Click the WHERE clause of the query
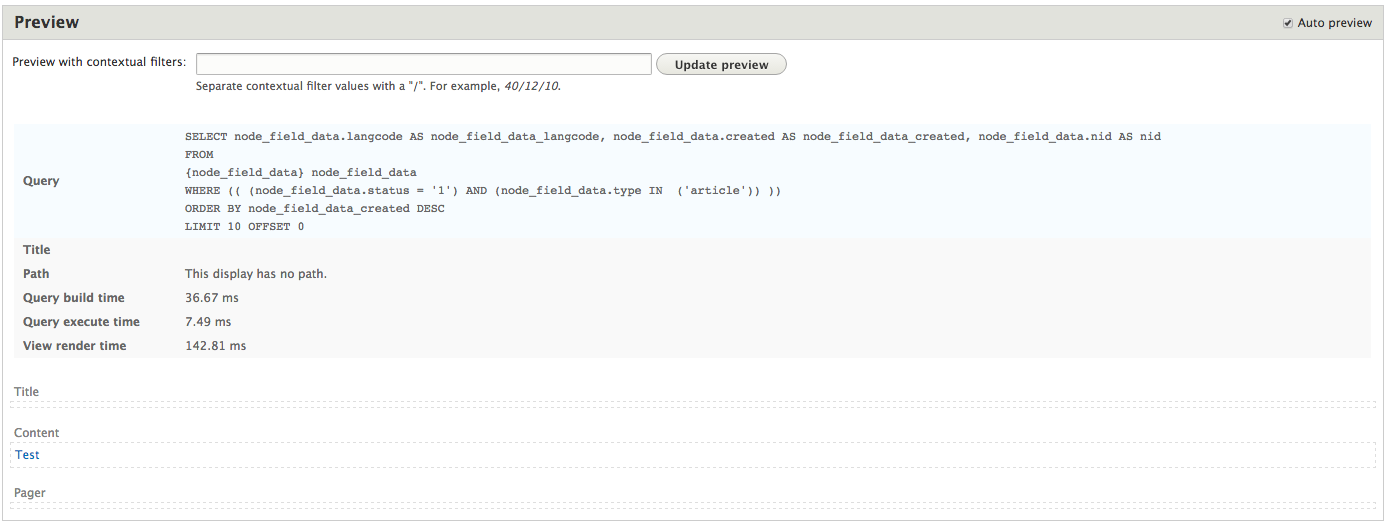The height and width of the screenshot is (529, 1392). click(x=482, y=190)
